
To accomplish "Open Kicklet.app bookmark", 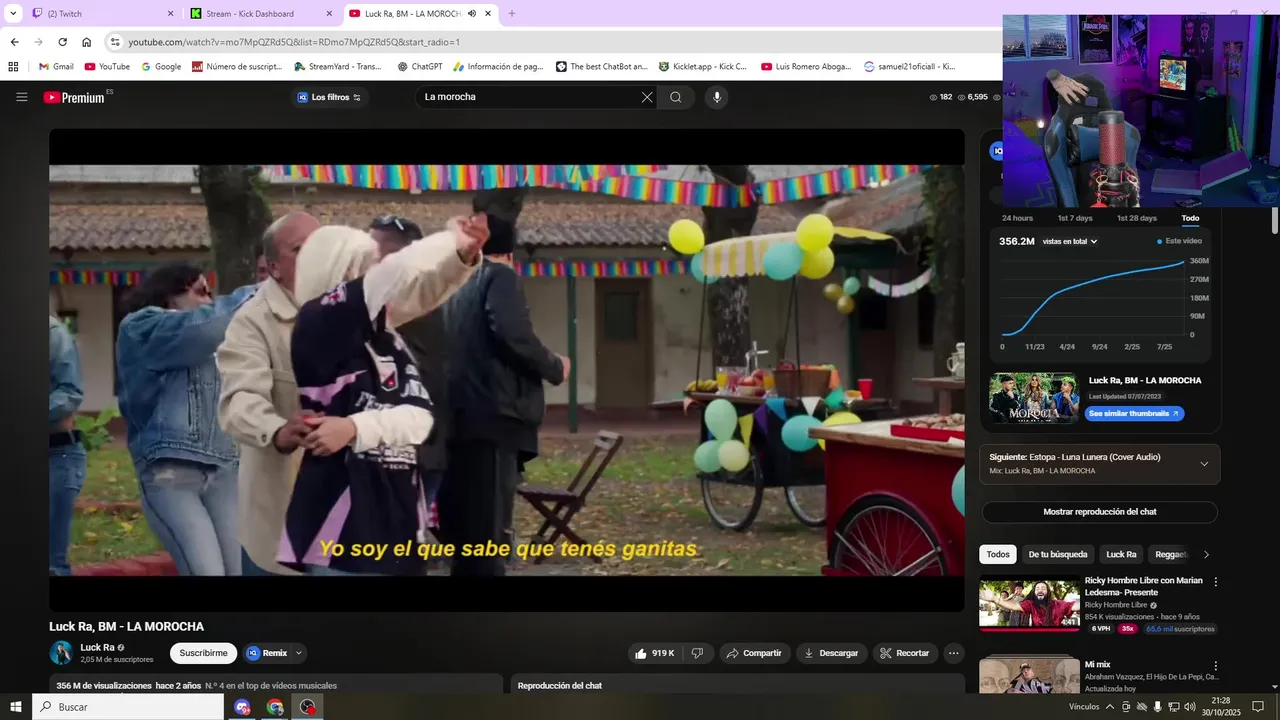I will (703, 67).
